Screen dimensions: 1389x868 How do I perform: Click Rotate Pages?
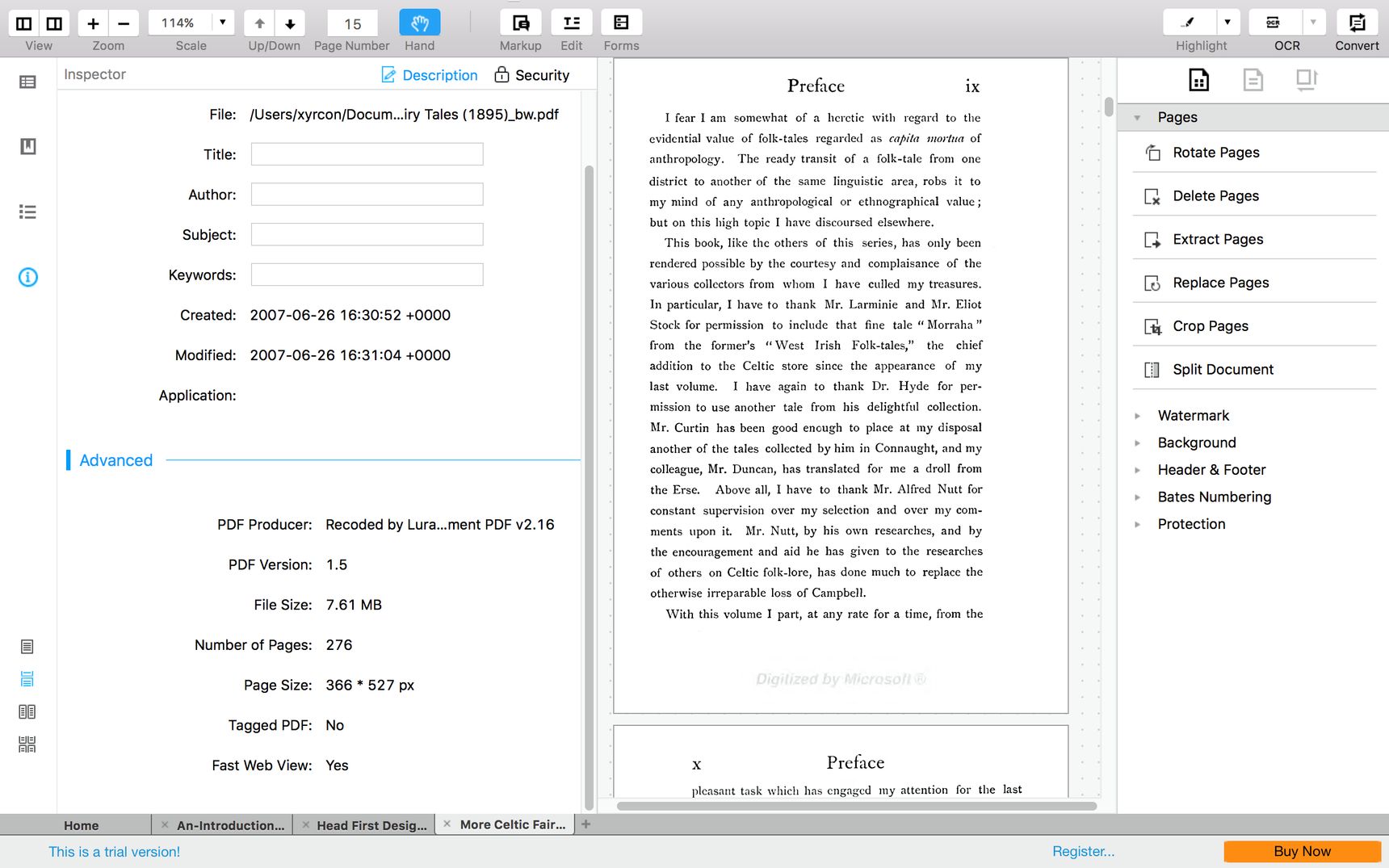coord(1254,153)
